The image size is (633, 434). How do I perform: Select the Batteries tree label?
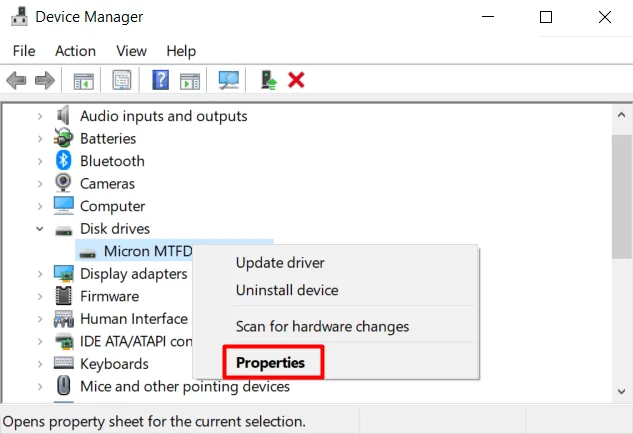[x=108, y=138]
